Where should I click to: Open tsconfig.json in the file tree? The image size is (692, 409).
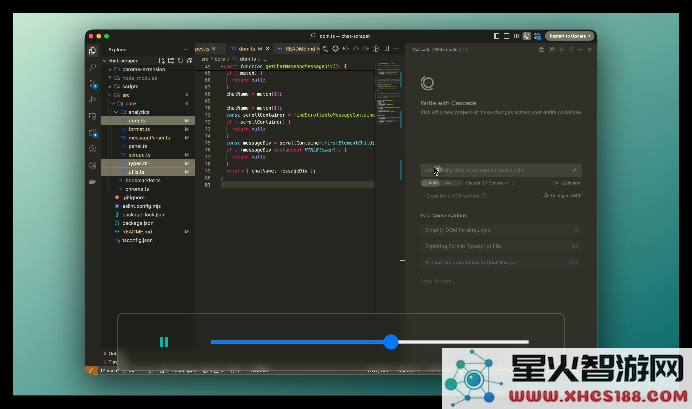(148, 240)
